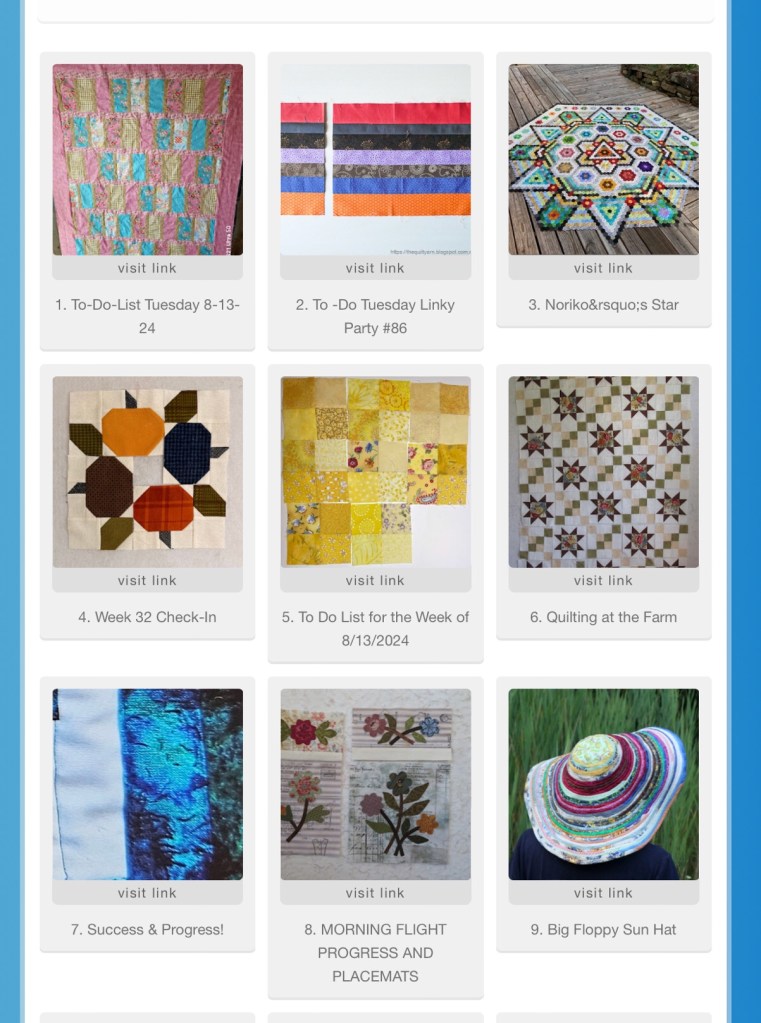Viewport: 761px width, 1023px height.
Task: Open MORNING FLIGHT PROGRESS AND PLACEMATS title
Action: [x=375, y=953]
